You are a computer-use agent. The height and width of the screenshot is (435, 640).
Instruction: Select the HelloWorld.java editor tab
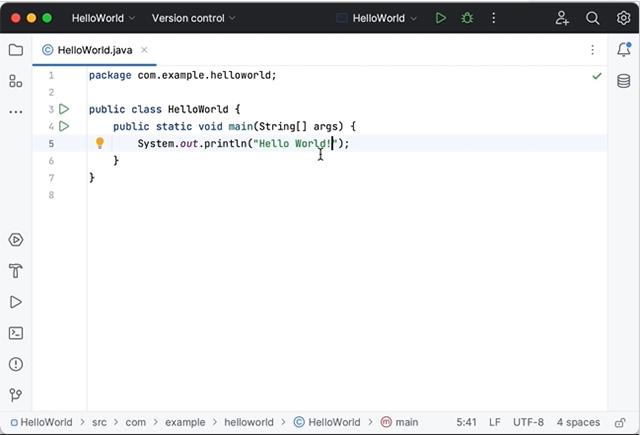coord(94,50)
